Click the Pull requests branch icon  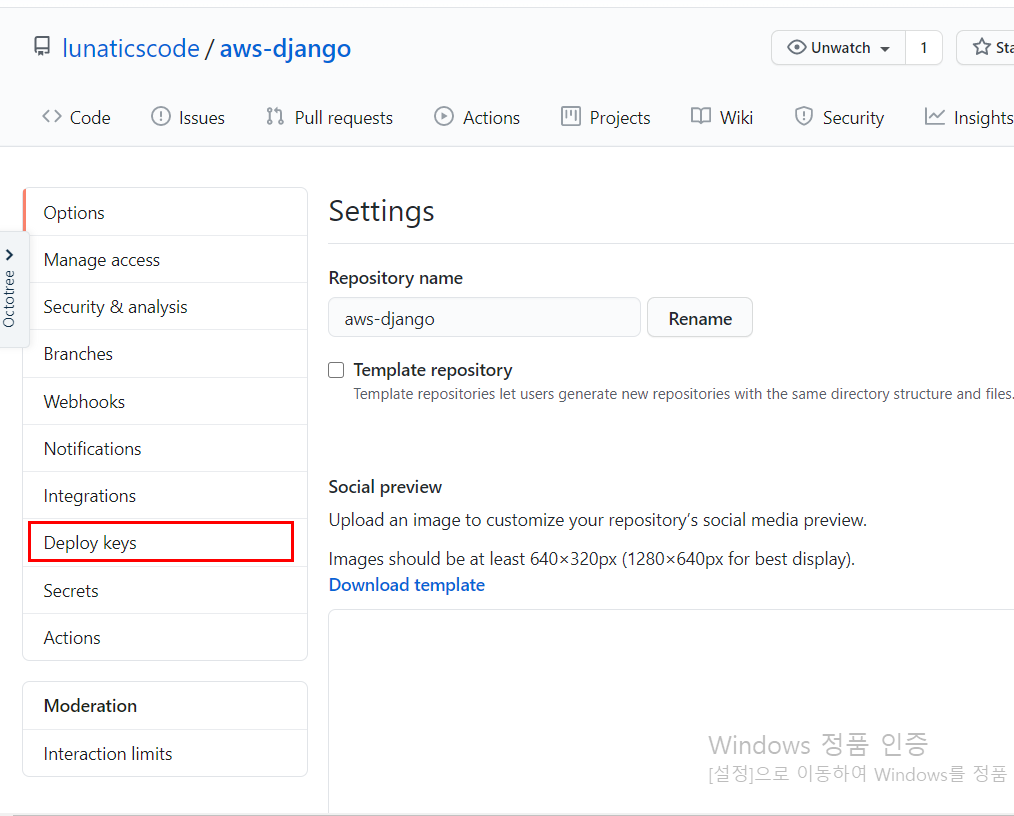pyautogui.click(x=275, y=116)
